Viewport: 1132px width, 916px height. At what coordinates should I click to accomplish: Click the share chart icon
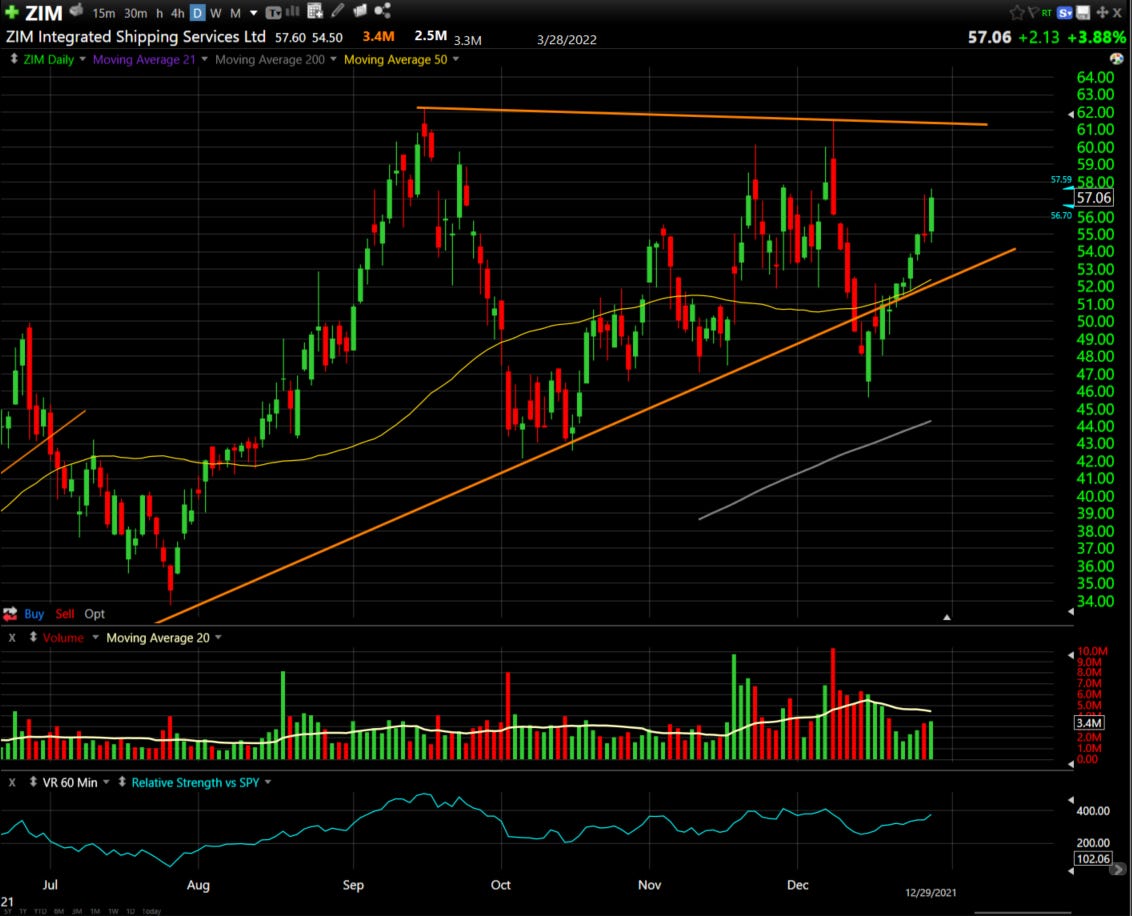[383, 11]
